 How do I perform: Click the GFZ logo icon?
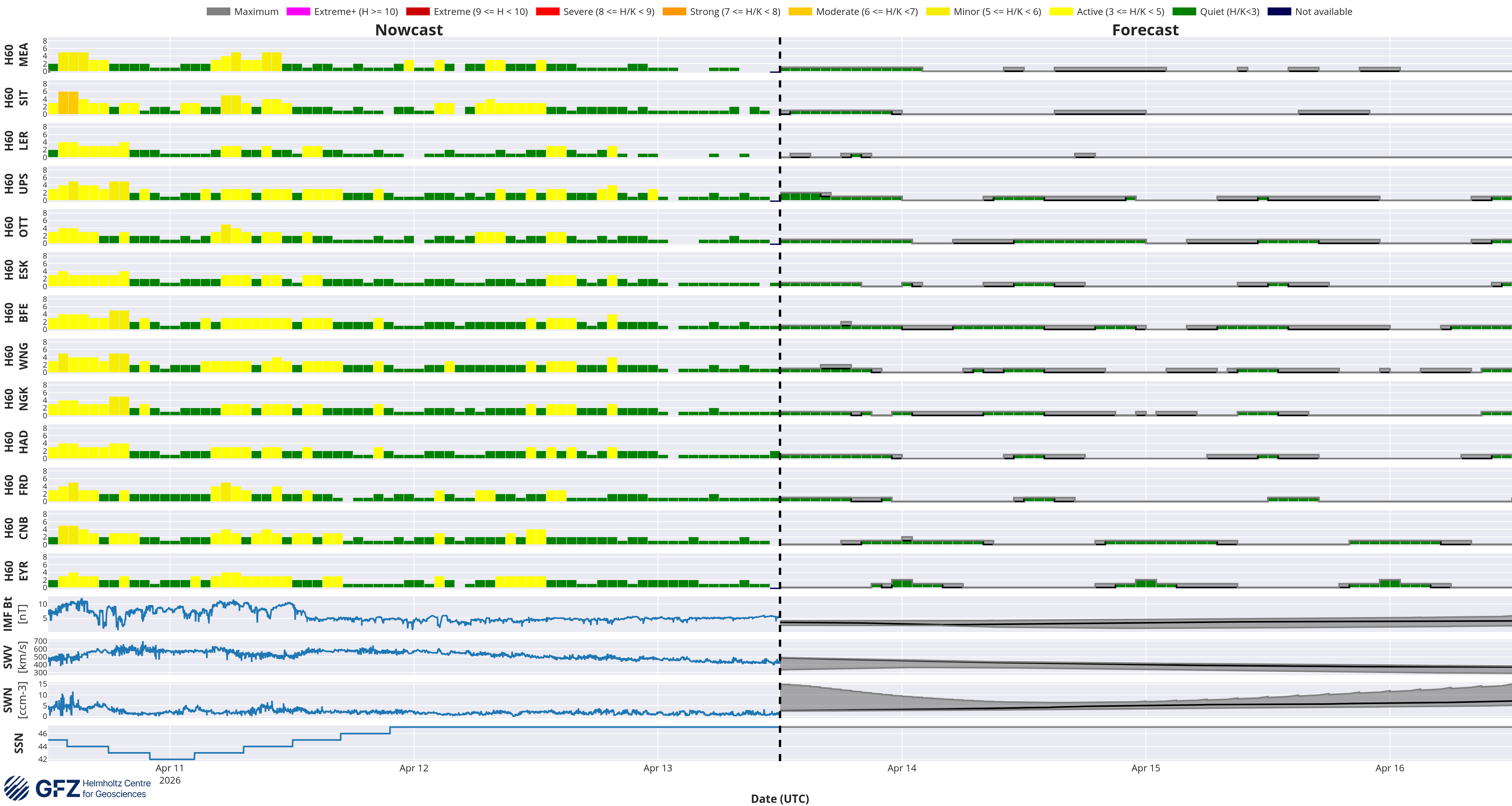[x=17, y=788]
